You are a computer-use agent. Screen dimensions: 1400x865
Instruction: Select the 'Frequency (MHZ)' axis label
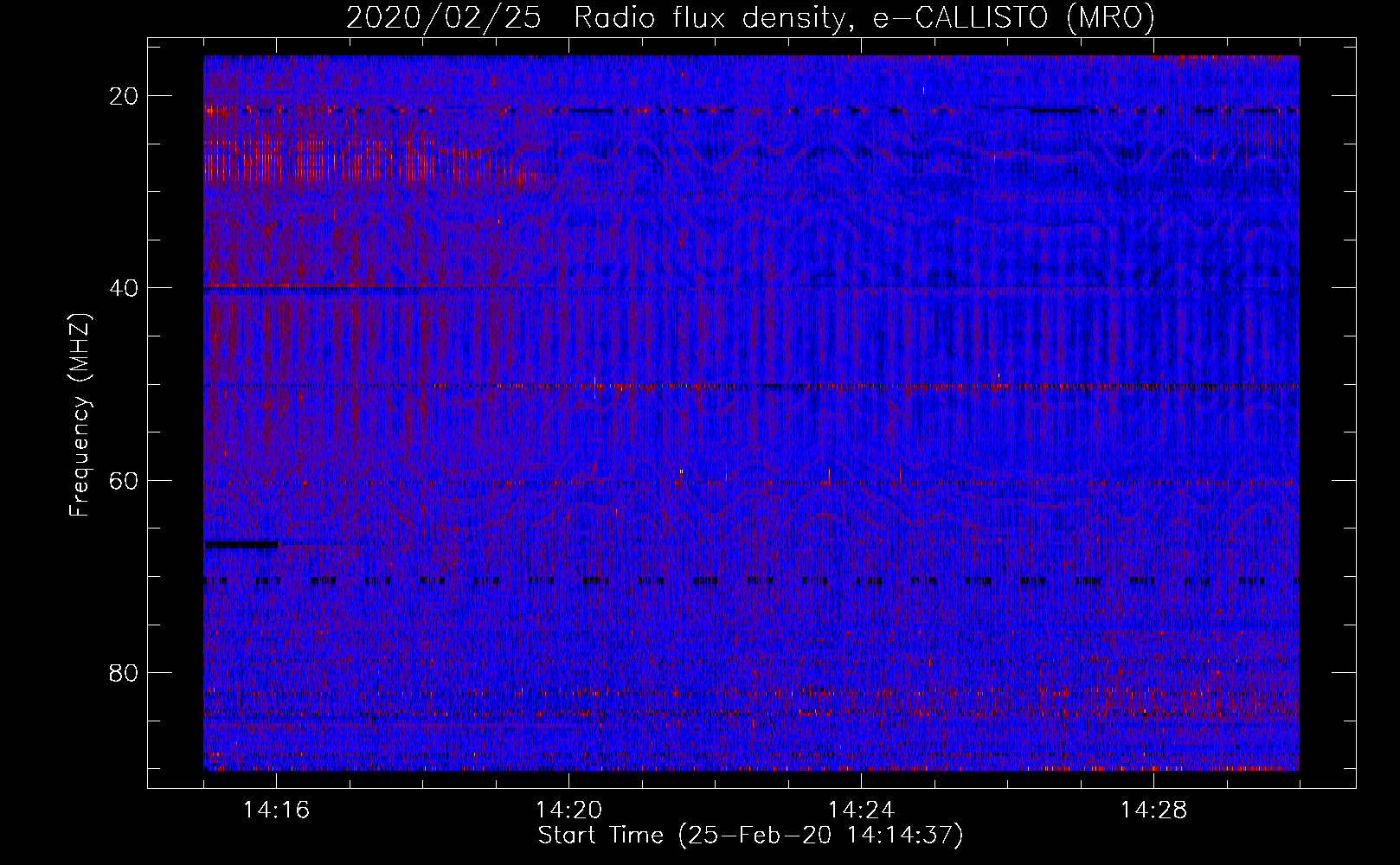(80, 415)
